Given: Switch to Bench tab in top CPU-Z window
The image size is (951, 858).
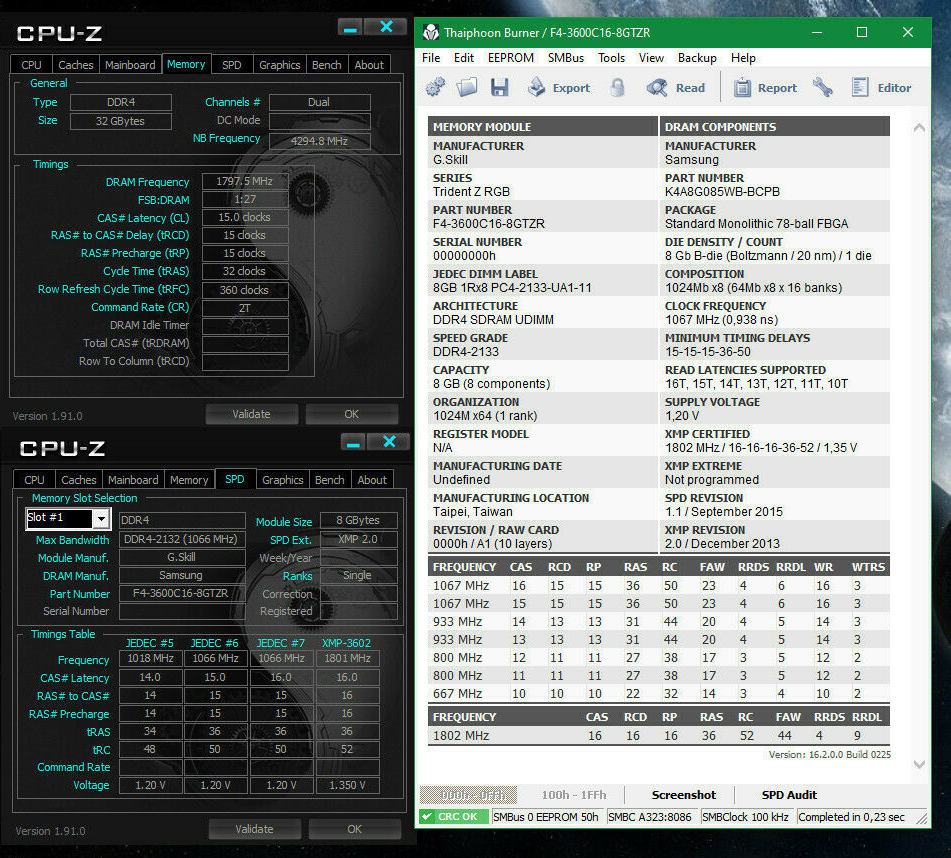Looking at the screenshot, I should click(326, 65).
